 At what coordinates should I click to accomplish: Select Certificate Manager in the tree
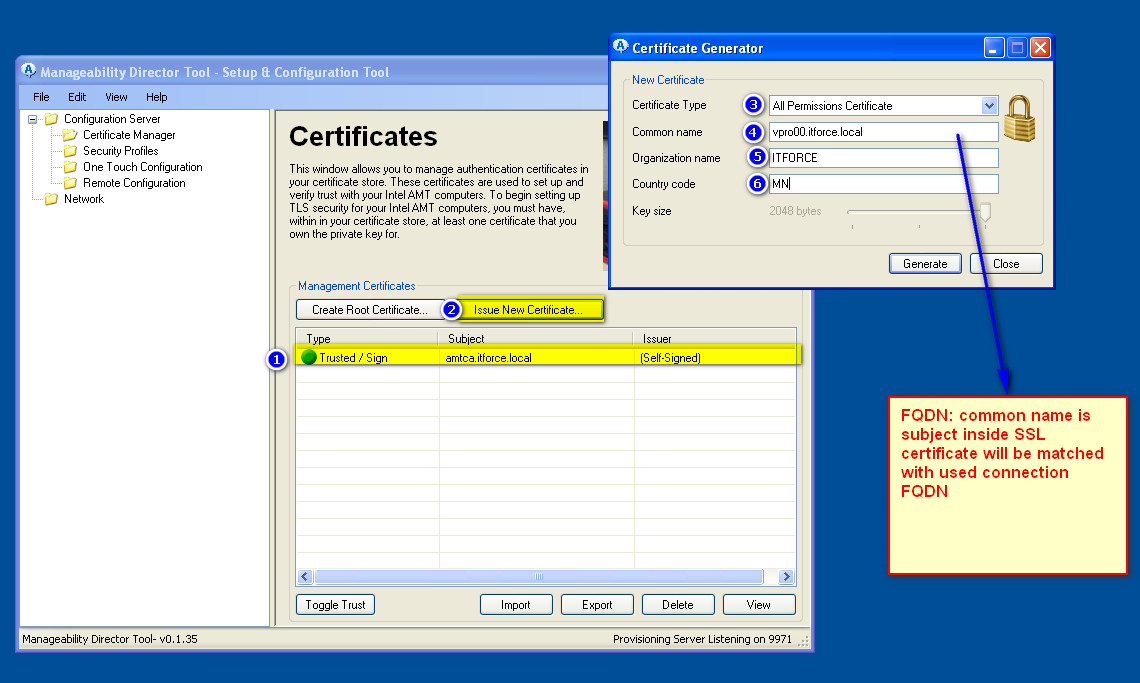coord(129,135)
